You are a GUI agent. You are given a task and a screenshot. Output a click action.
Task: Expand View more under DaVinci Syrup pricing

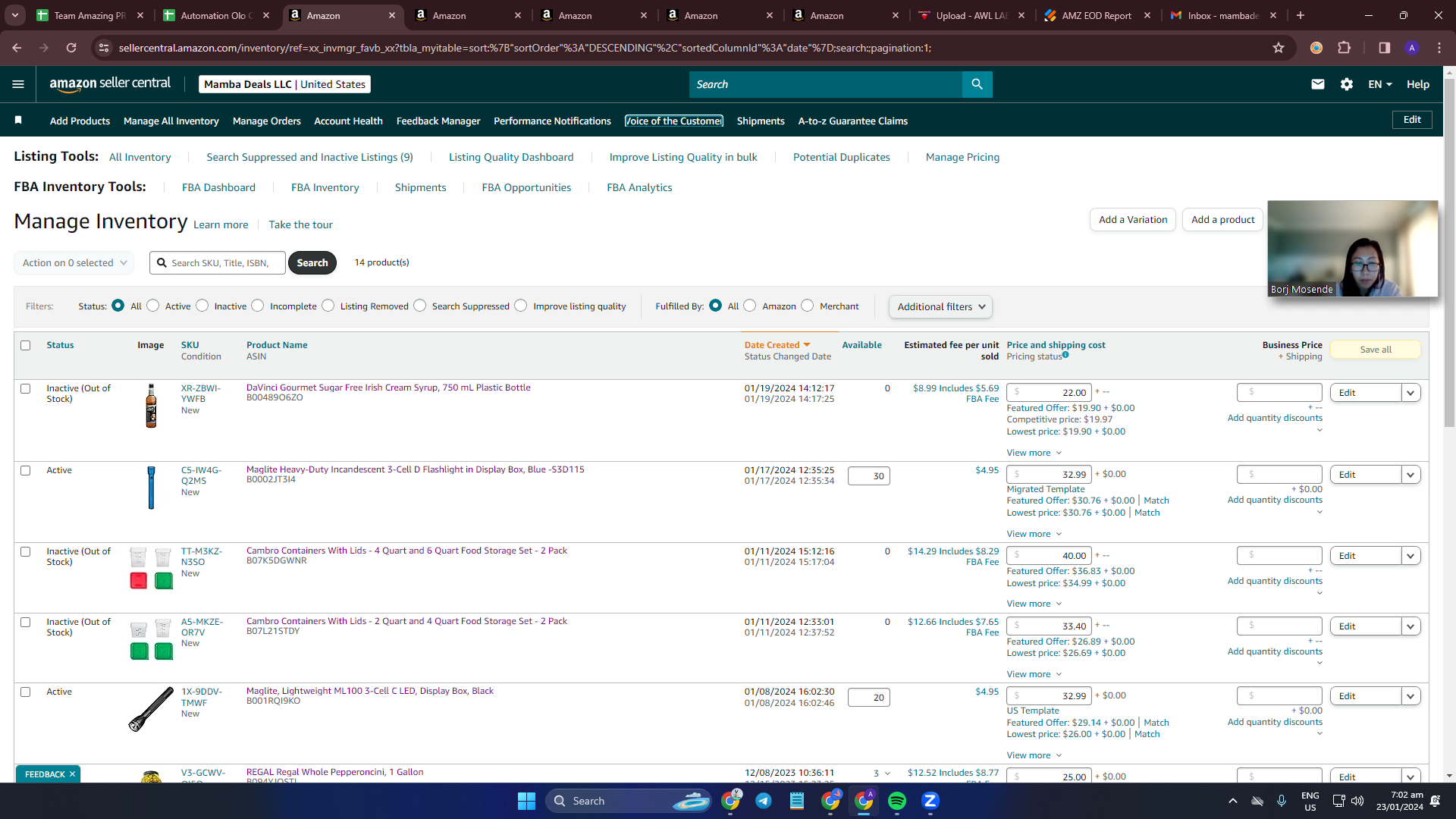point(1034,453)
